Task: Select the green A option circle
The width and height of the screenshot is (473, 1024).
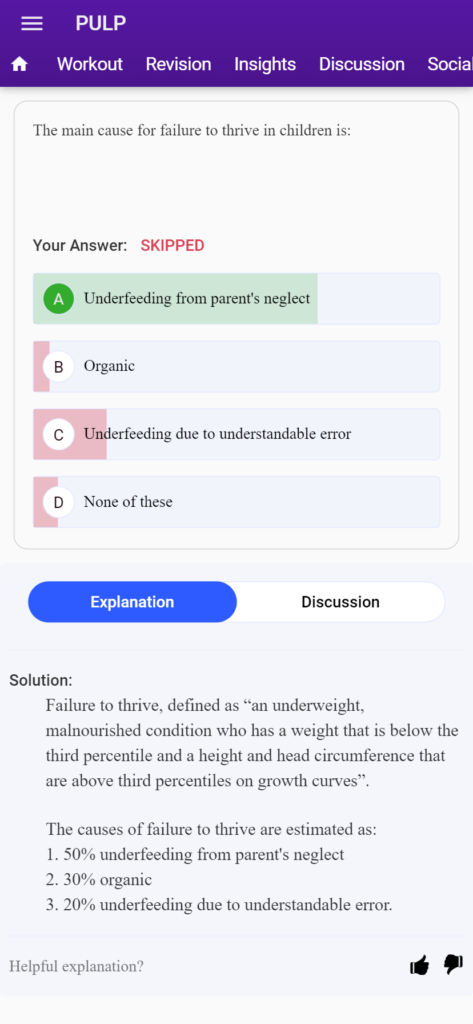Action: click(59, 299)
